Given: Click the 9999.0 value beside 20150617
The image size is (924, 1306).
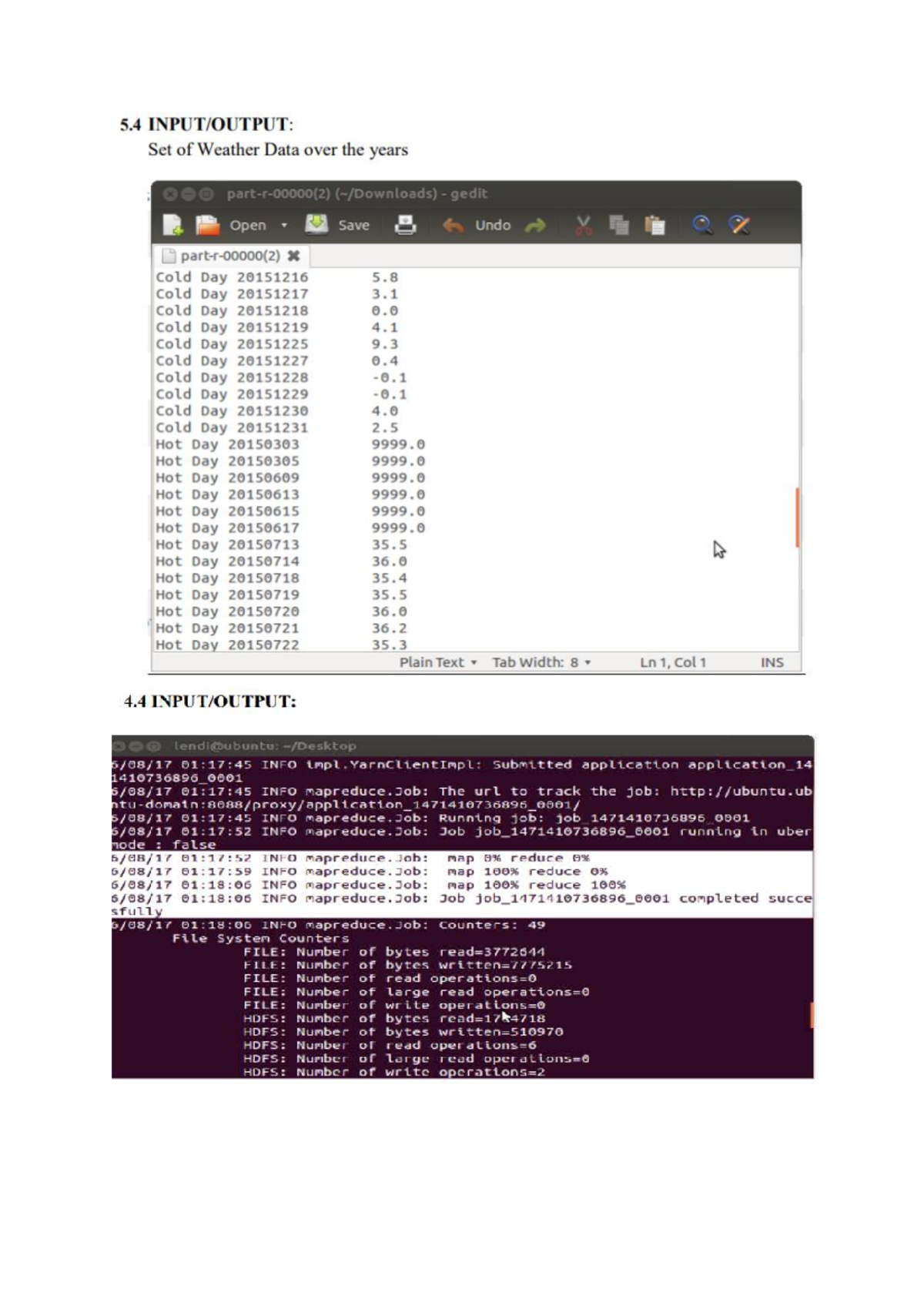Looking at the screenshot, I should [x=398, y=528].
